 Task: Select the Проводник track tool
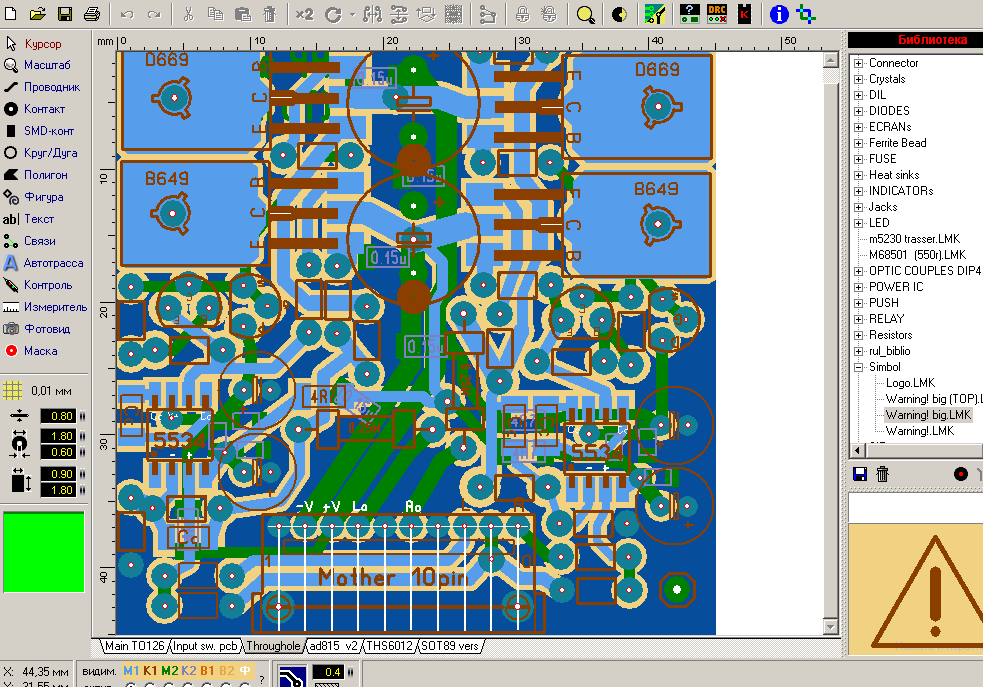tap(44, 87)
